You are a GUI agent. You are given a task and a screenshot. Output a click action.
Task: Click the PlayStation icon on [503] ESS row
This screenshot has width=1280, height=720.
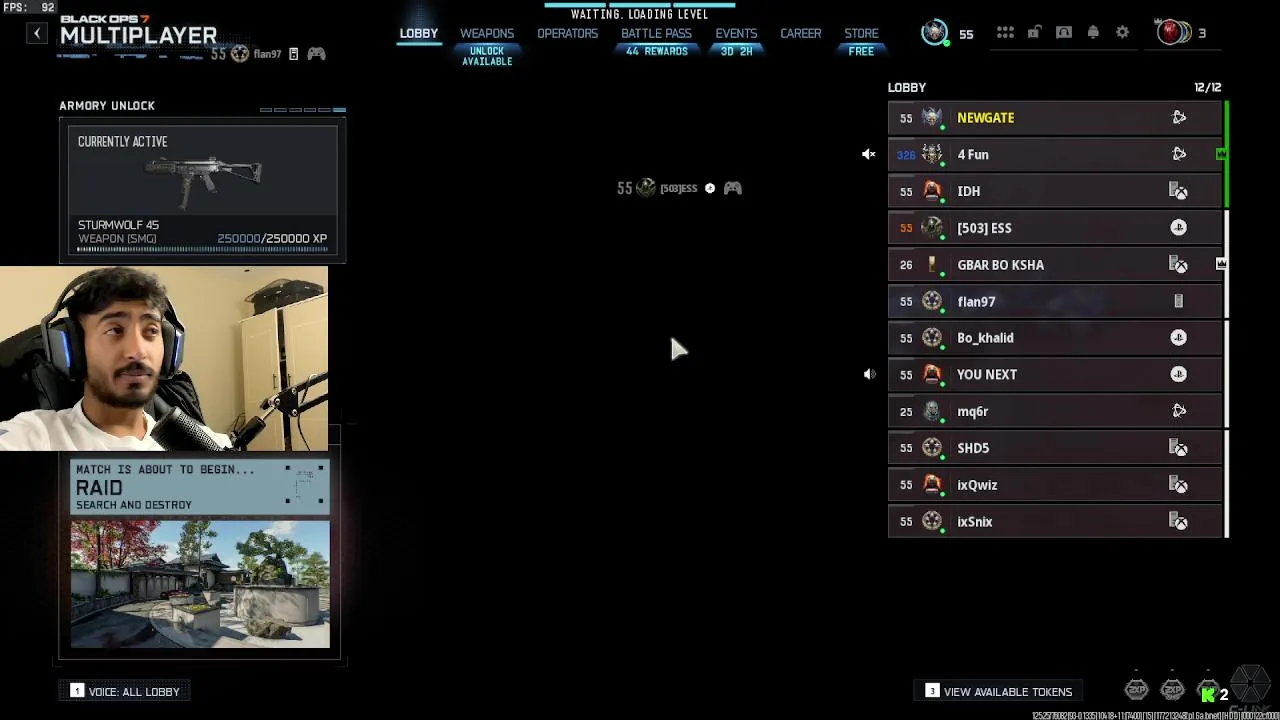(x=1179, y=228)
